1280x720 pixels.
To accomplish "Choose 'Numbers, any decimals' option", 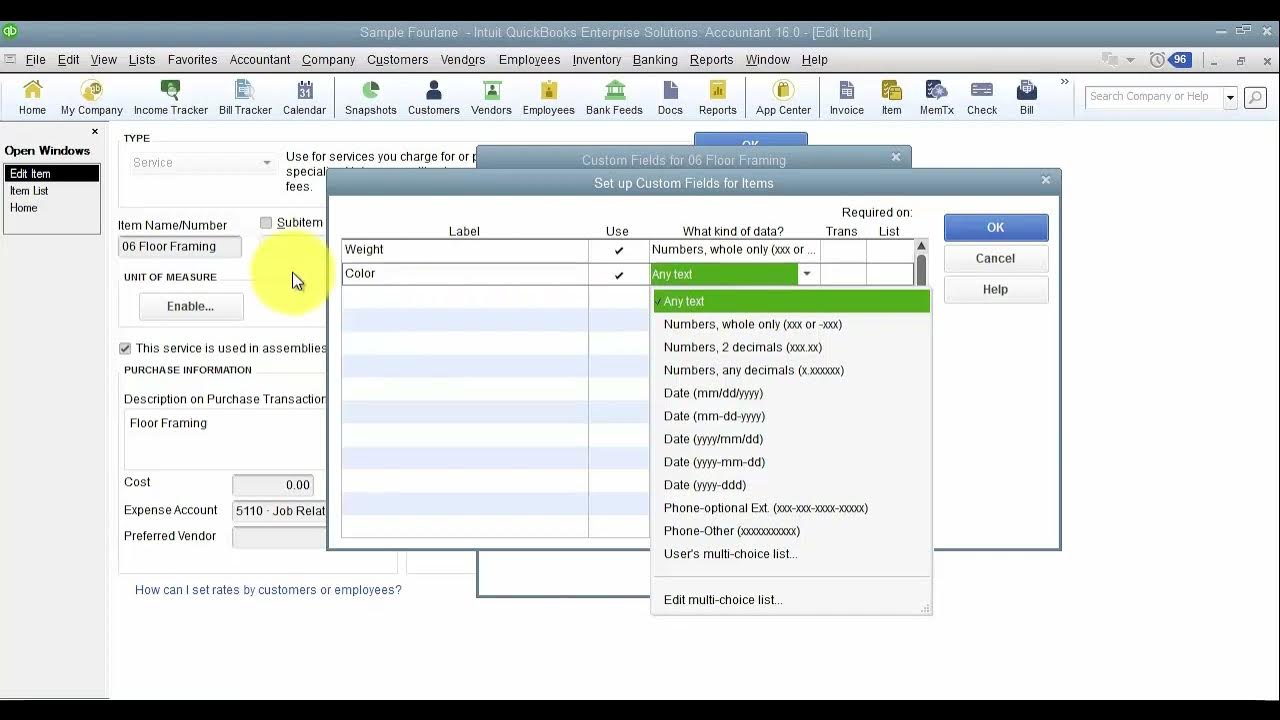I will coord(791,370).
